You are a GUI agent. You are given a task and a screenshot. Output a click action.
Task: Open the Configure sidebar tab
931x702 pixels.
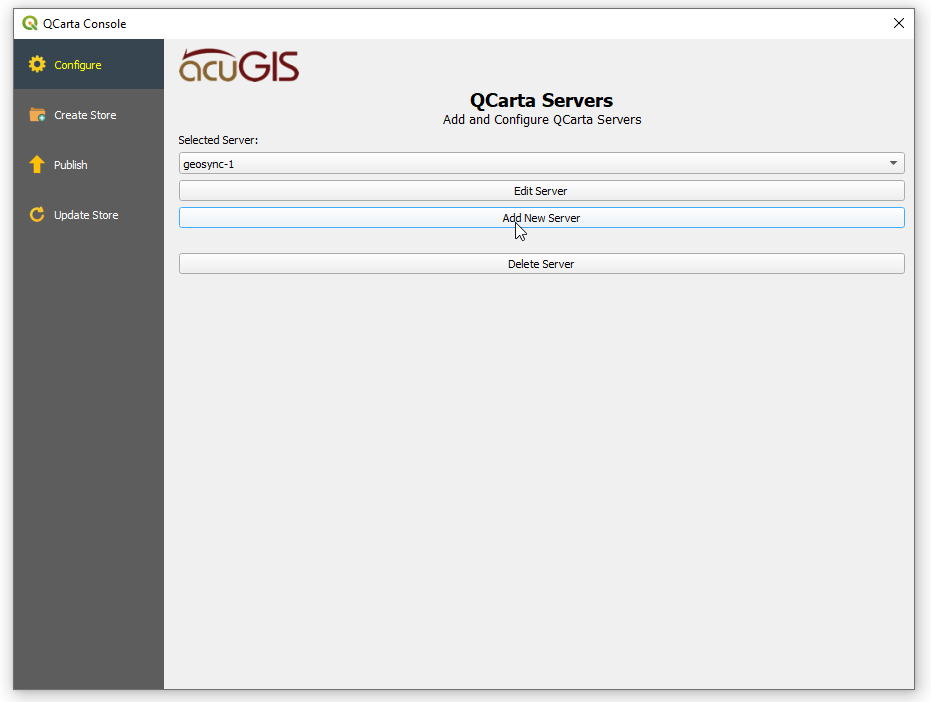point(88,64)
